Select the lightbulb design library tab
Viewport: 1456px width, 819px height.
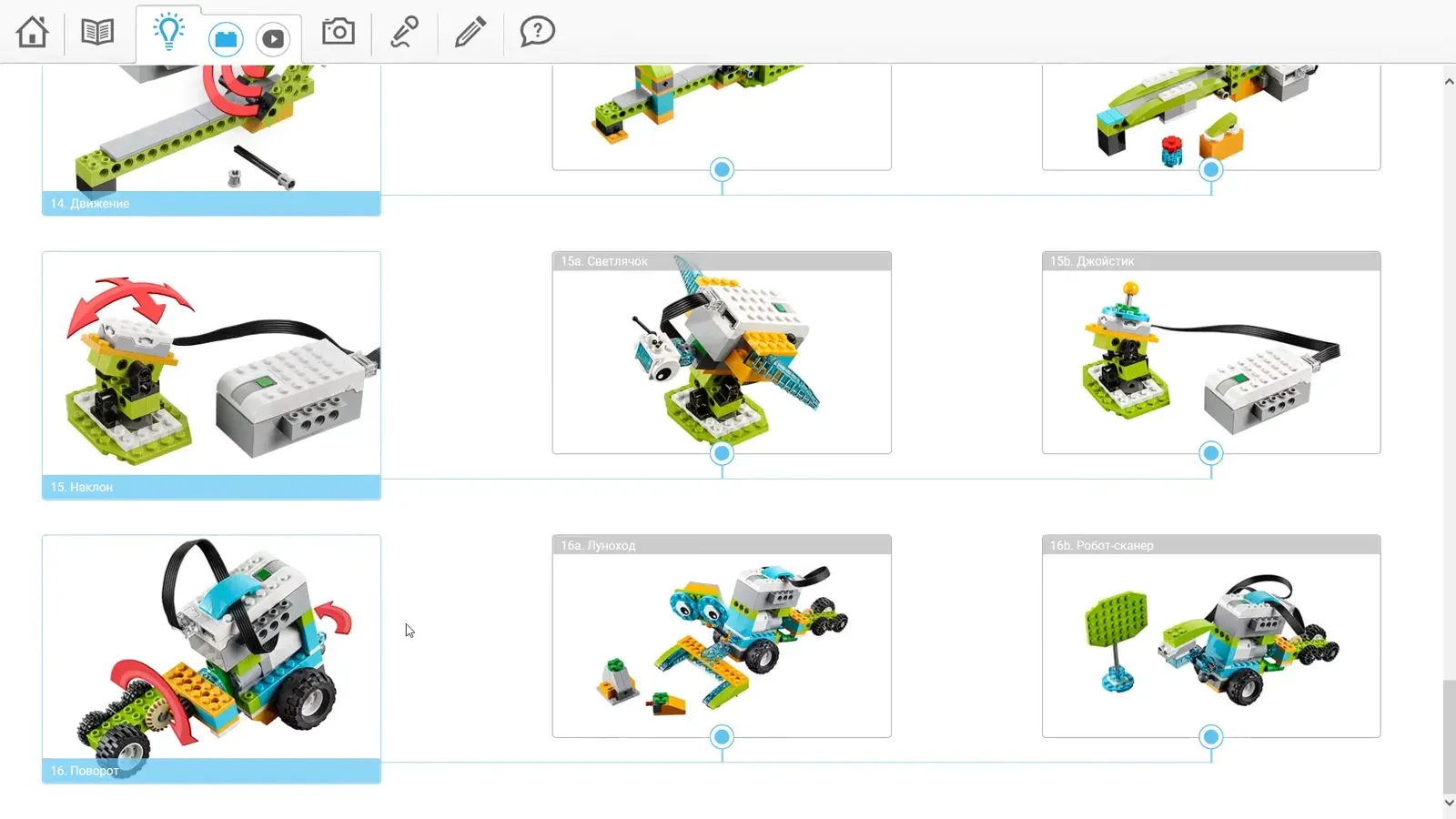[x=168, y=32]
